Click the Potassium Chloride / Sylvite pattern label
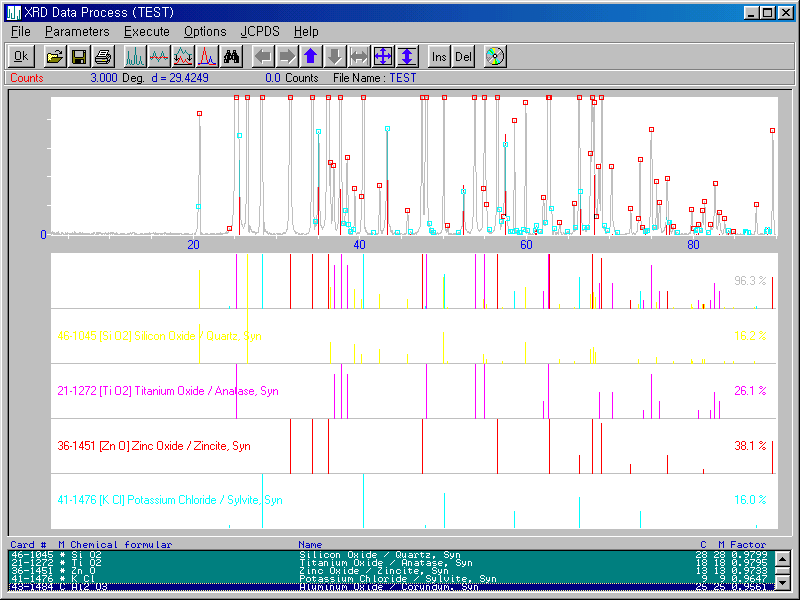Viewport: 800px width, 600px height. pos(170,500)
